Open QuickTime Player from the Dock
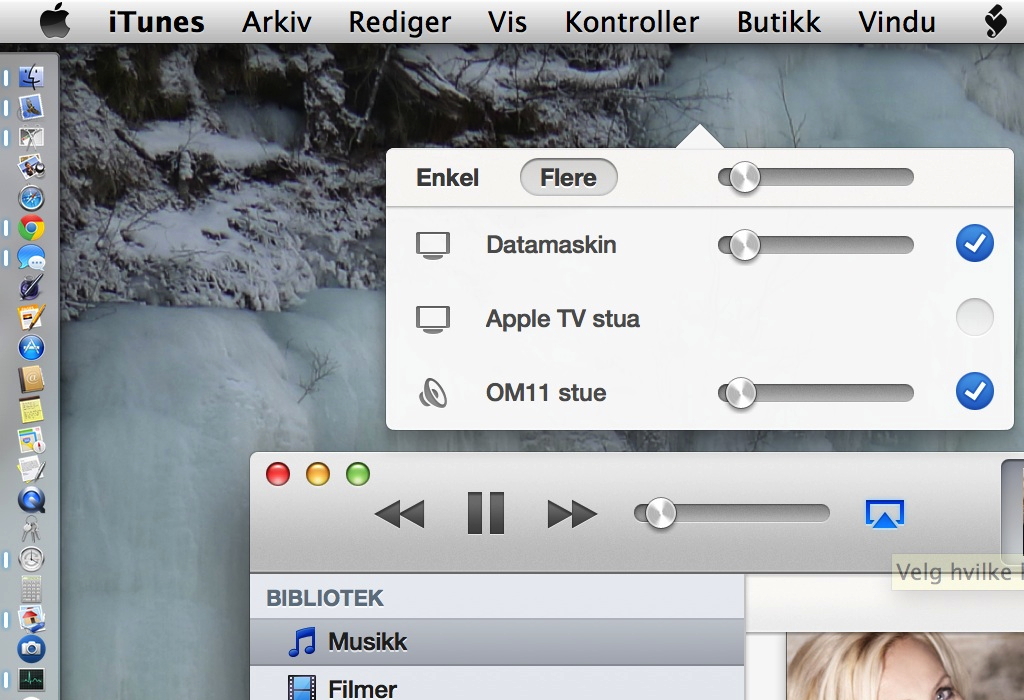 pyautogui.click(x=31, y=500)
